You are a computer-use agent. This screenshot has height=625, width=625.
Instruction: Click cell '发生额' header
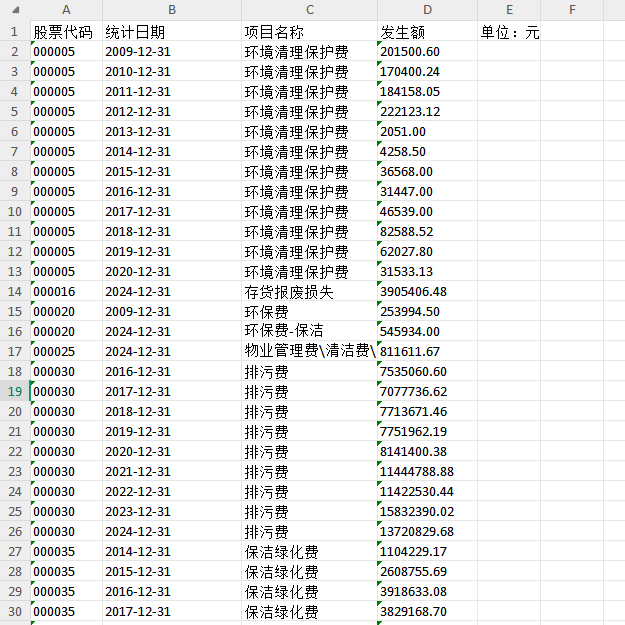(x=427, y=31)
